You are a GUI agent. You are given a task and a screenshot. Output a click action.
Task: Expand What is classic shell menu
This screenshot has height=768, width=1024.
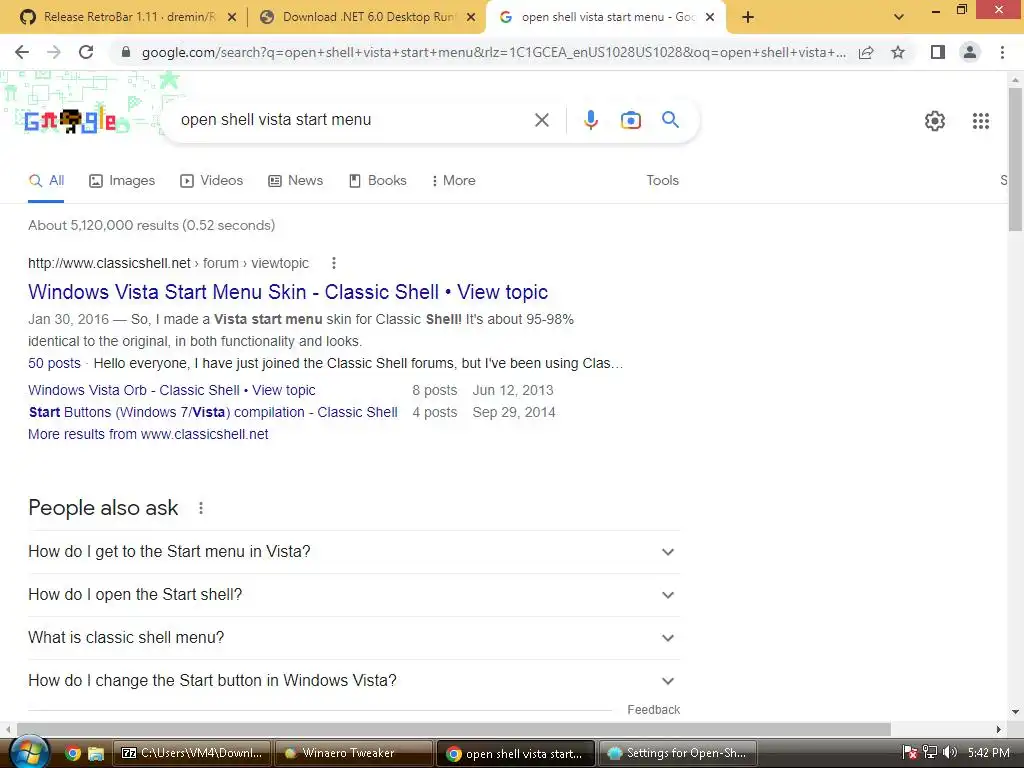coord(353,638)
